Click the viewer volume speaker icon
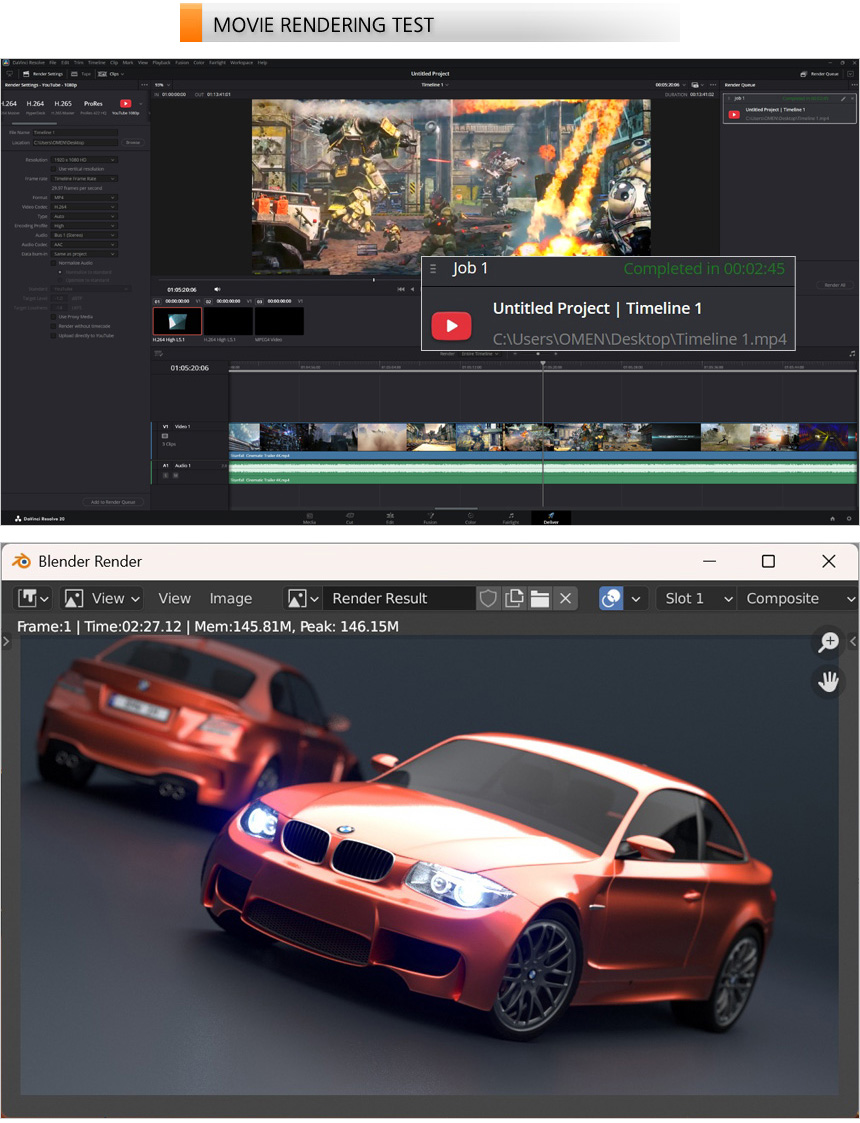Image resolution: width=860 pixels, height=1123 pixels. pyautogui.click(x=217, y=289)
